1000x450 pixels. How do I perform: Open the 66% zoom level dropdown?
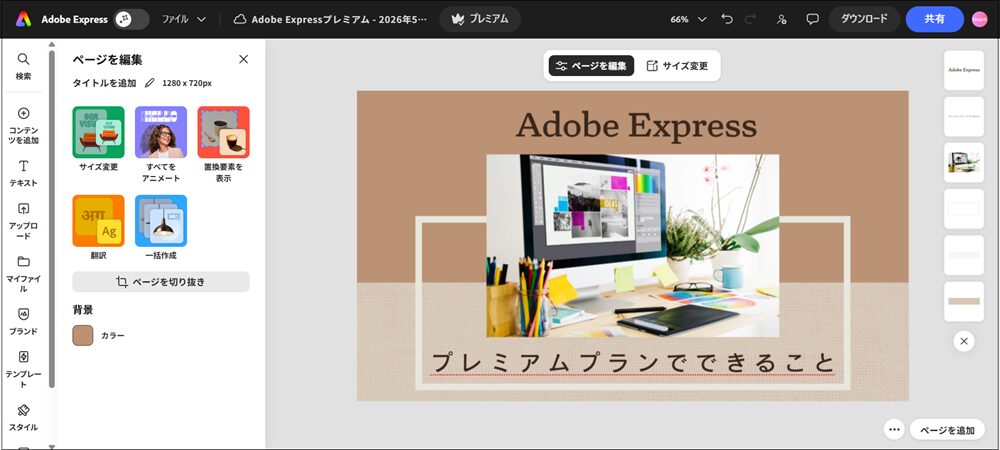click(x=688, y=19)
